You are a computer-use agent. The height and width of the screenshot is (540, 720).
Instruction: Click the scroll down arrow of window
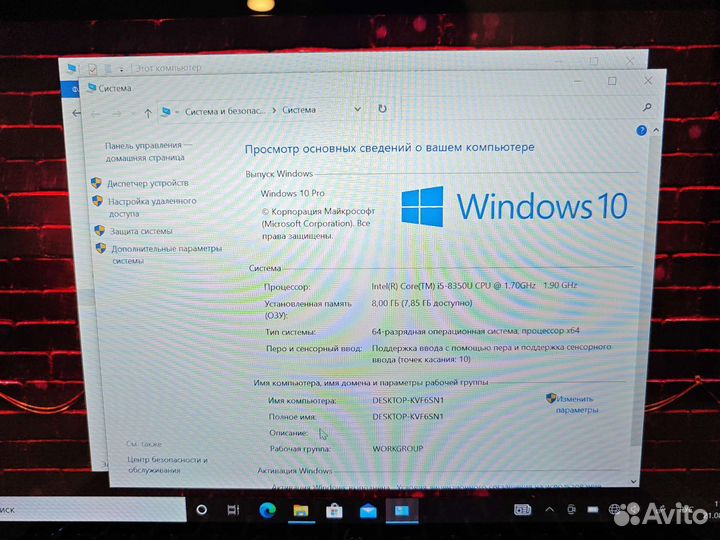[634, 482]
